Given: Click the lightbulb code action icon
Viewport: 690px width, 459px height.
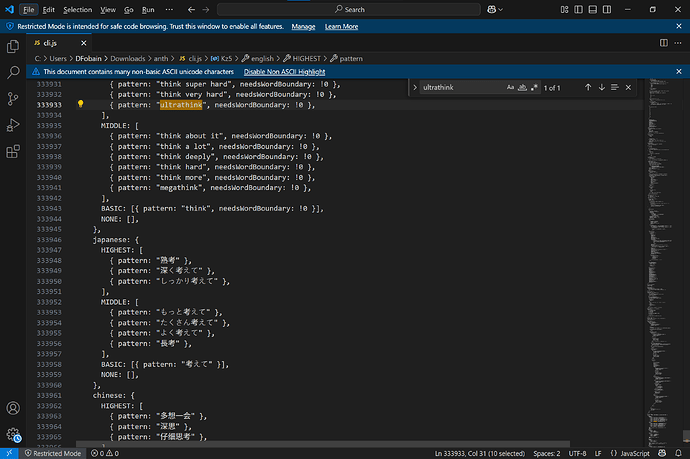Looking at the screenshot, I should coord(81,104).
